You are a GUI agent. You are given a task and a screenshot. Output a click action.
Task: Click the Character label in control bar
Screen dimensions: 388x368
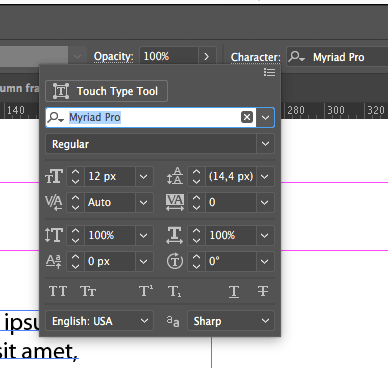click(x=256, y=57)
